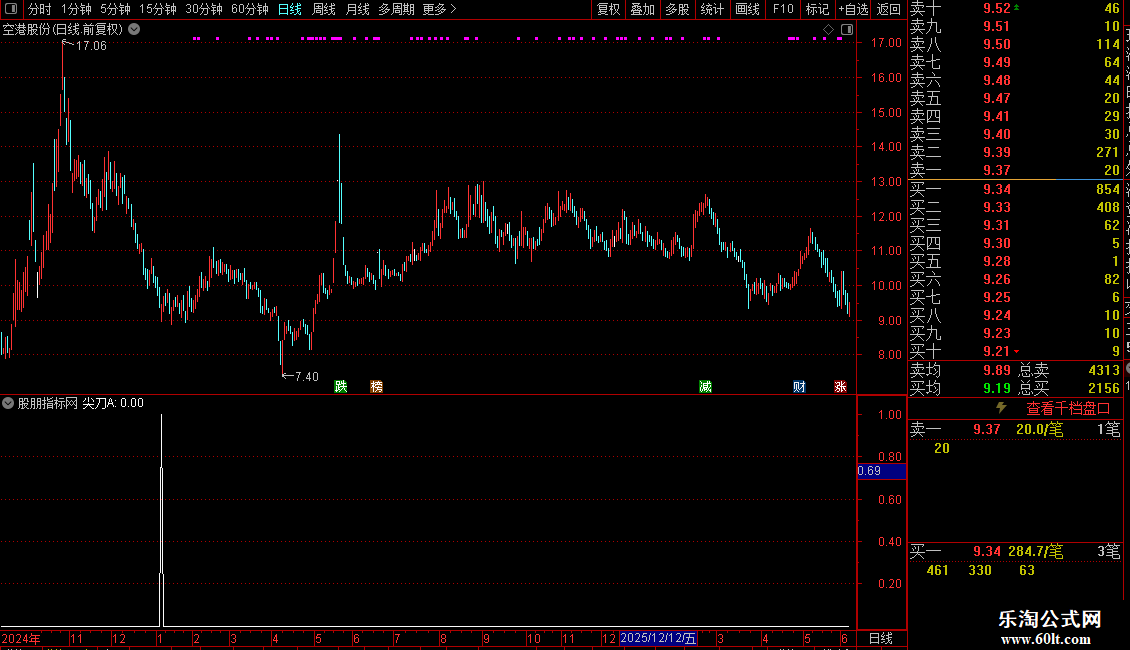The image size is (1130, 650).
Task: Select the 日线 daily chart tab
Action: [x=290, y=9]
